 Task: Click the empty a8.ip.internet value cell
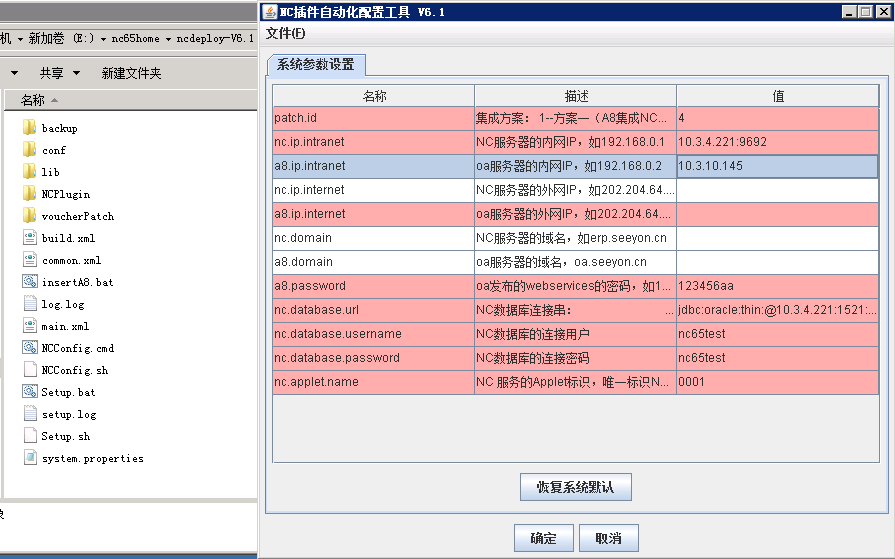tap(777, 214)
